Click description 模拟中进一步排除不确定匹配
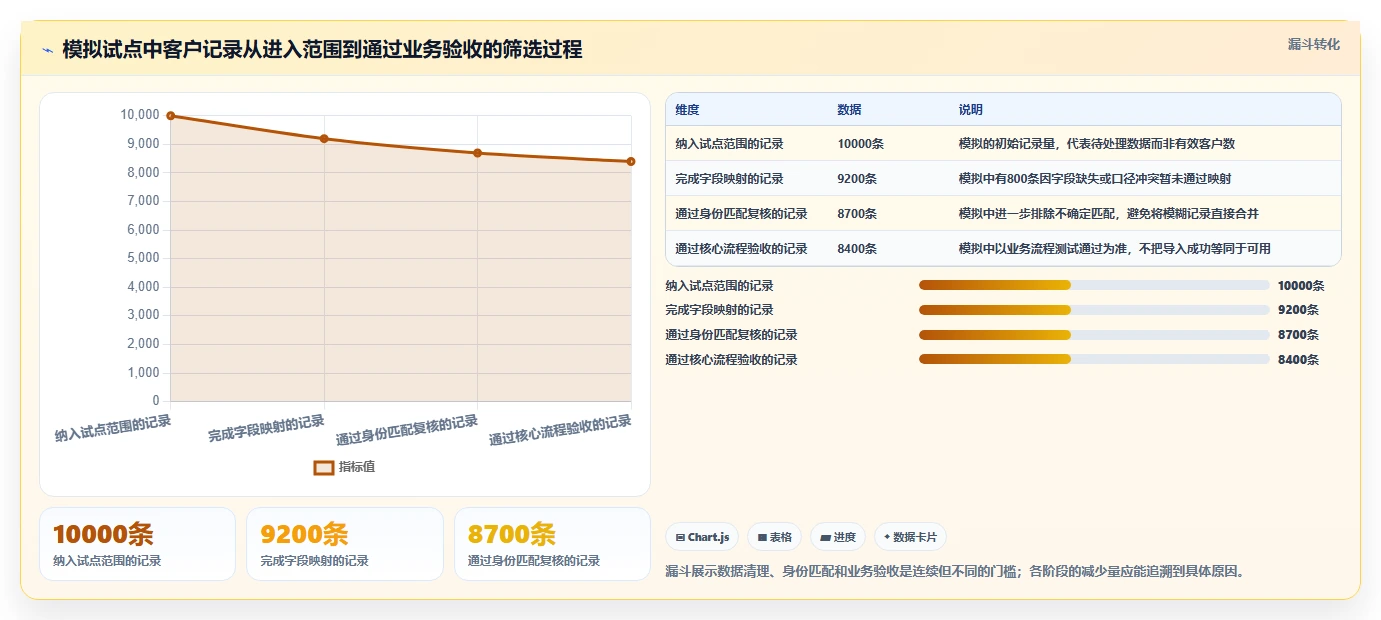1381x620 pixels. point(1038,214)
